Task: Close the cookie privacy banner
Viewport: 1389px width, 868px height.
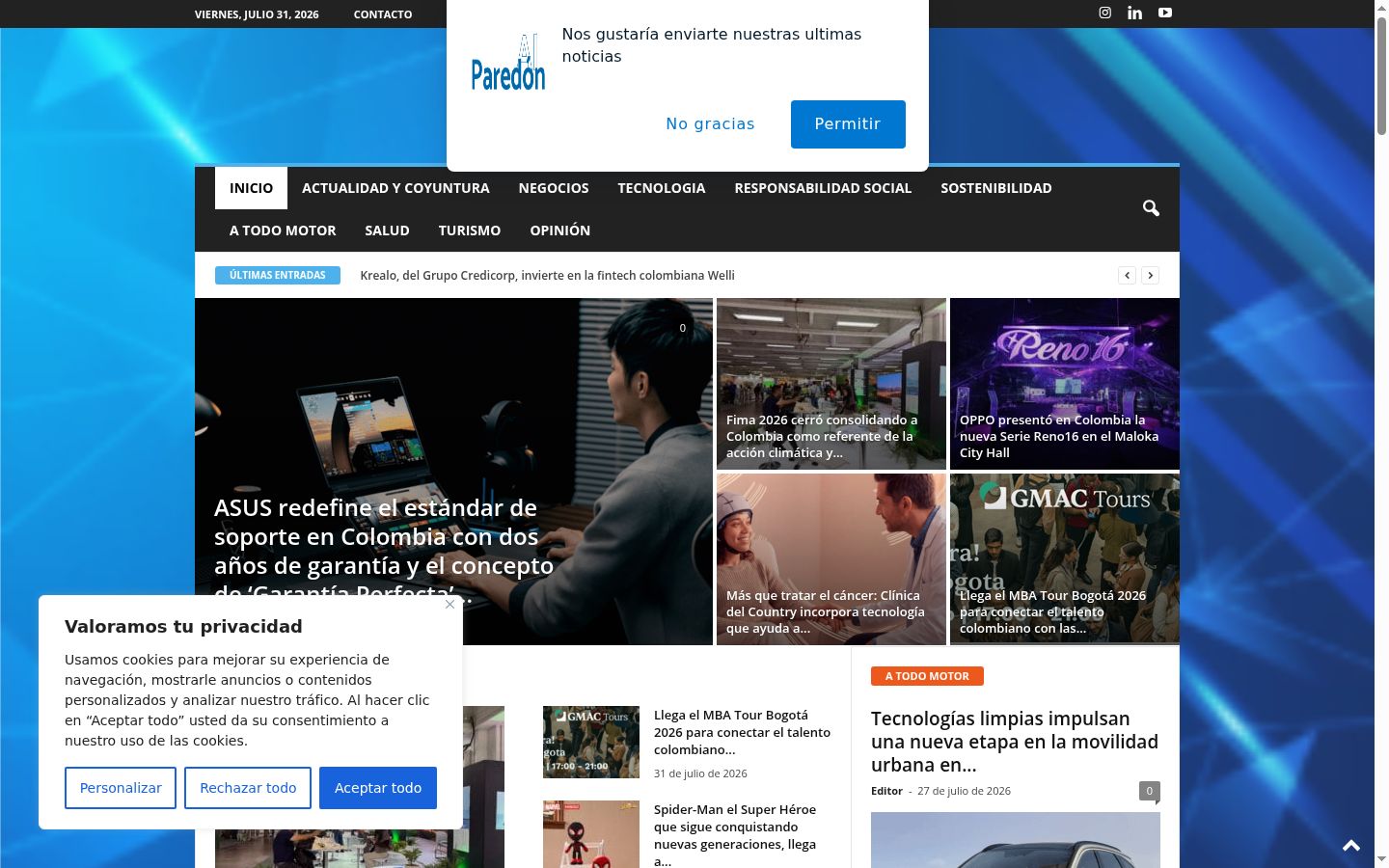Action: [x=449, y=605]
